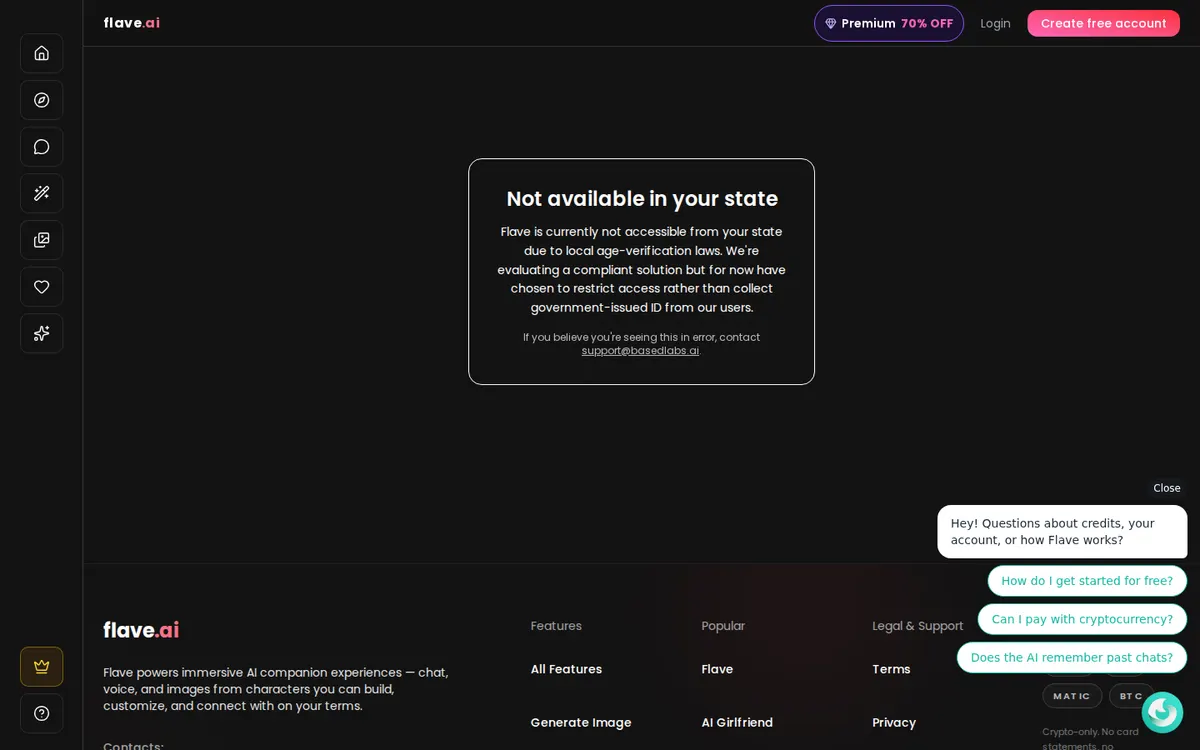
Task: Choose 'Does the AI remember past chats?'
Action: [x=1072, y=657]
